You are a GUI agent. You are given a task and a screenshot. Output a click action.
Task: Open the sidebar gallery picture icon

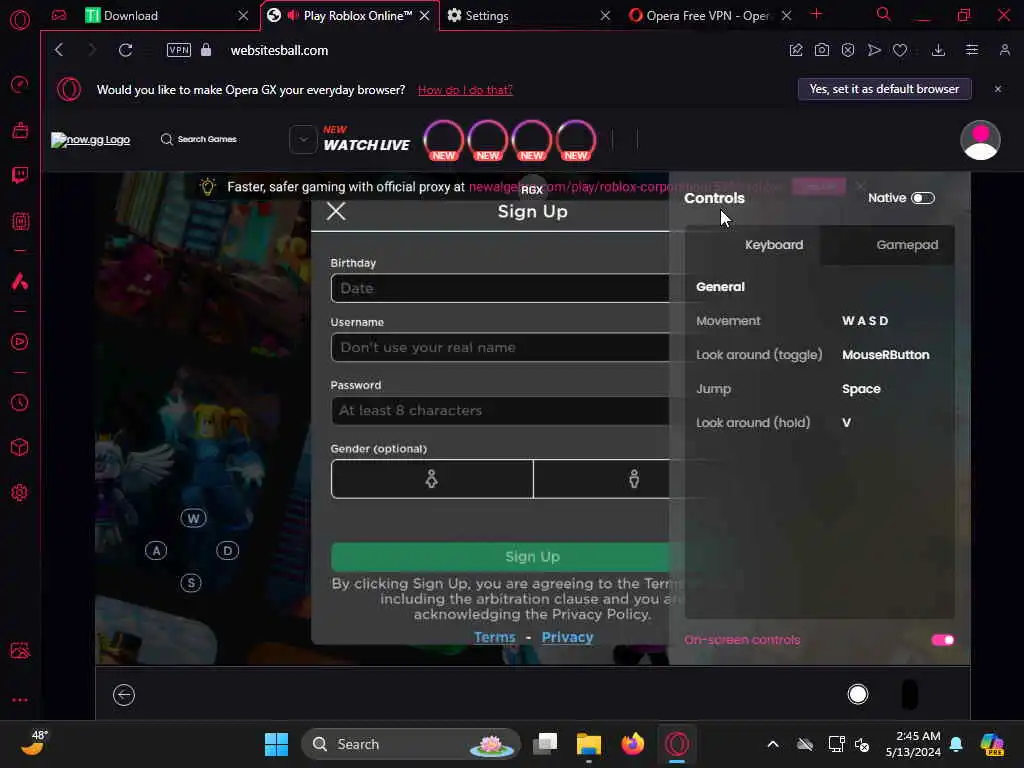point(20,650)
